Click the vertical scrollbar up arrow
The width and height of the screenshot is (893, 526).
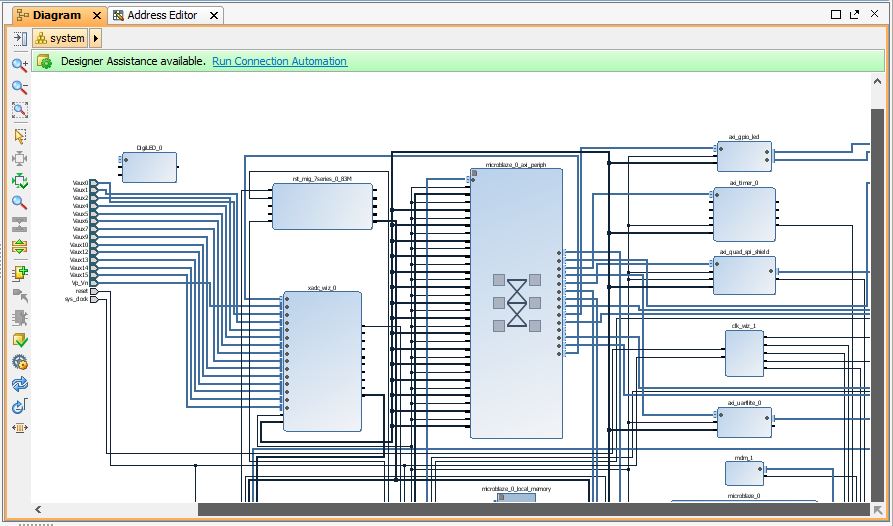877,81
